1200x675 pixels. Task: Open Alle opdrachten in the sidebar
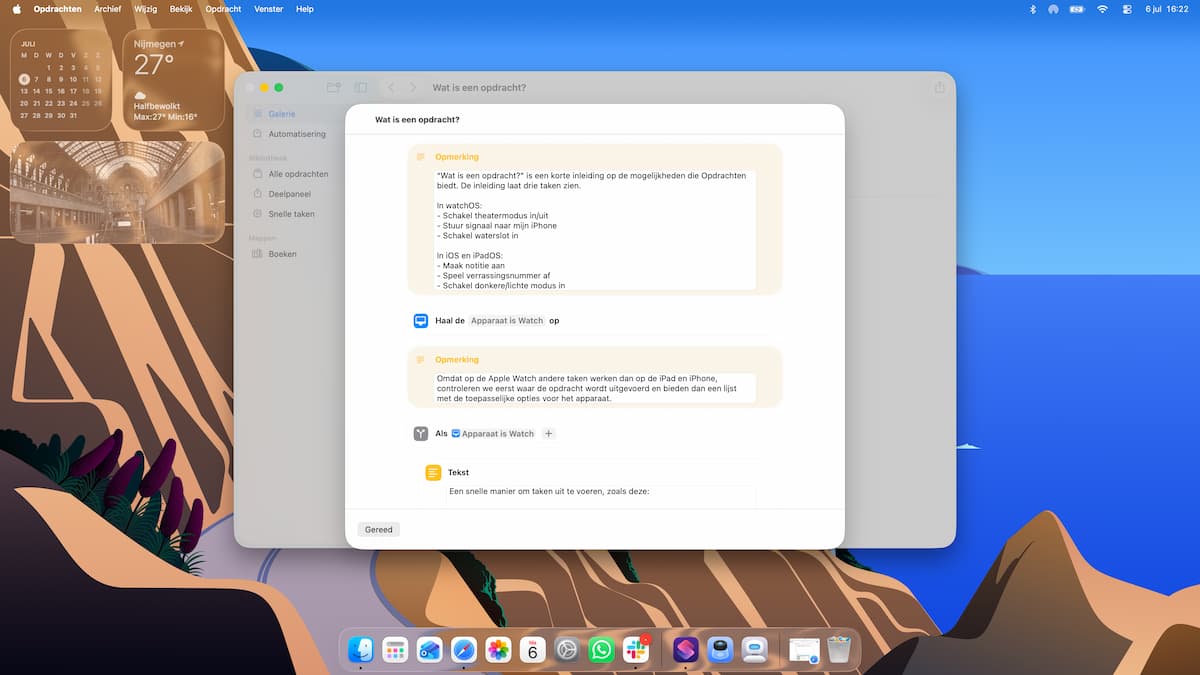tap(290, 174)
